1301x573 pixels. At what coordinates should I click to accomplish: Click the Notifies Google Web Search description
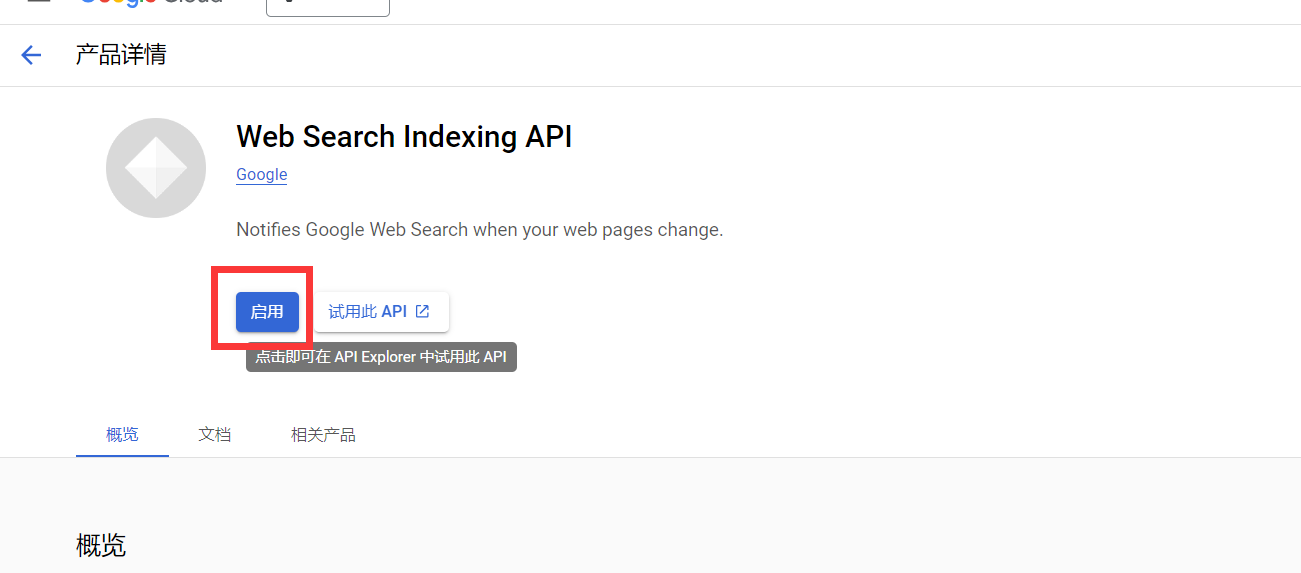click(479, 230)
